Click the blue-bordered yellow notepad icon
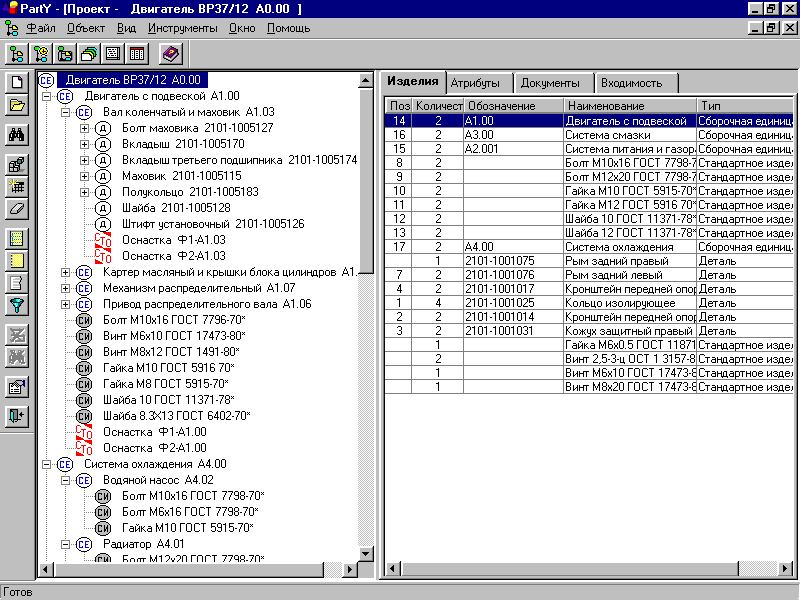Viewport: 800px width, 600px height. (x=17, y=238)
